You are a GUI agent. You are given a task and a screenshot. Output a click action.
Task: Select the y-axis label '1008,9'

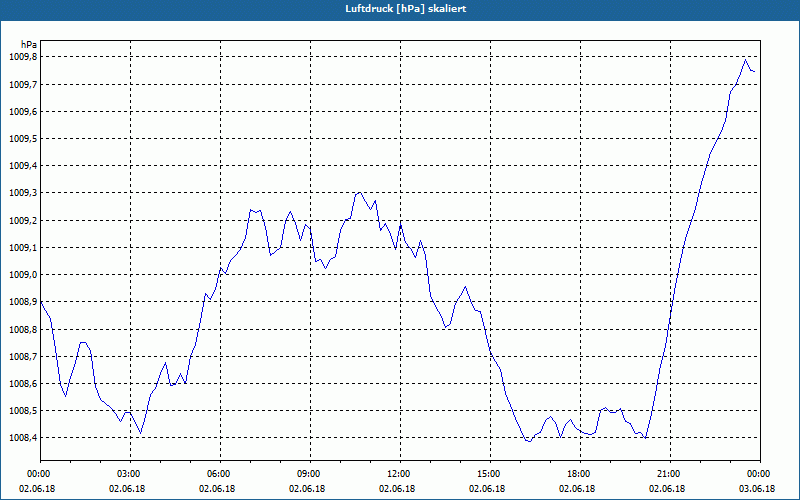23,302
